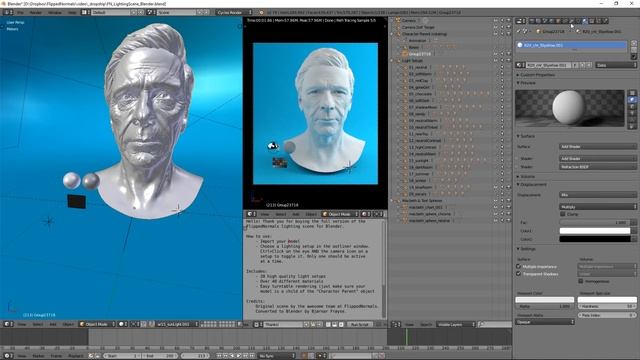Image resolution: width=640 pixels, height=360 pixels.
Task: Browse materials to link
Action: pyautogui.click(x=520, y=65)
